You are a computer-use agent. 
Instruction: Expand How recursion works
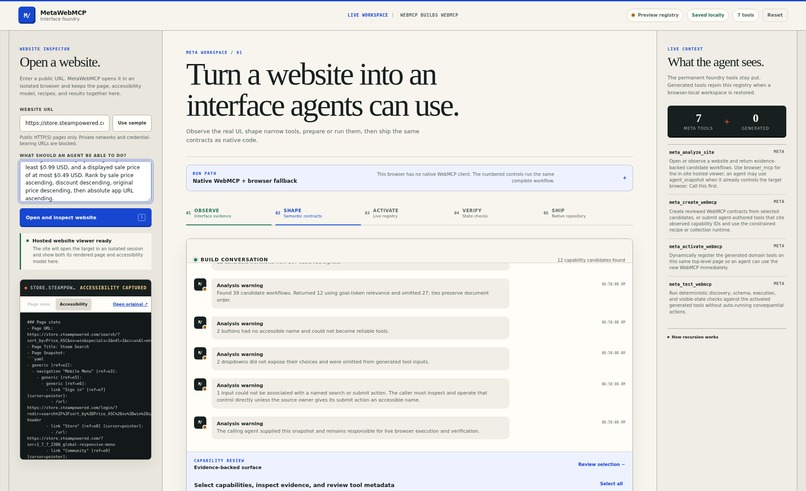coord(693,337)
